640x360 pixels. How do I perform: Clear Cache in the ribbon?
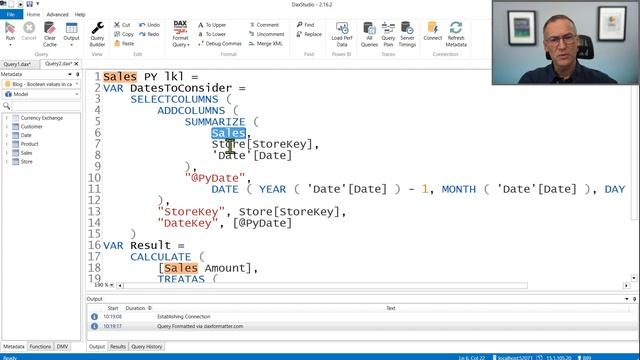[x=50, y=34]
